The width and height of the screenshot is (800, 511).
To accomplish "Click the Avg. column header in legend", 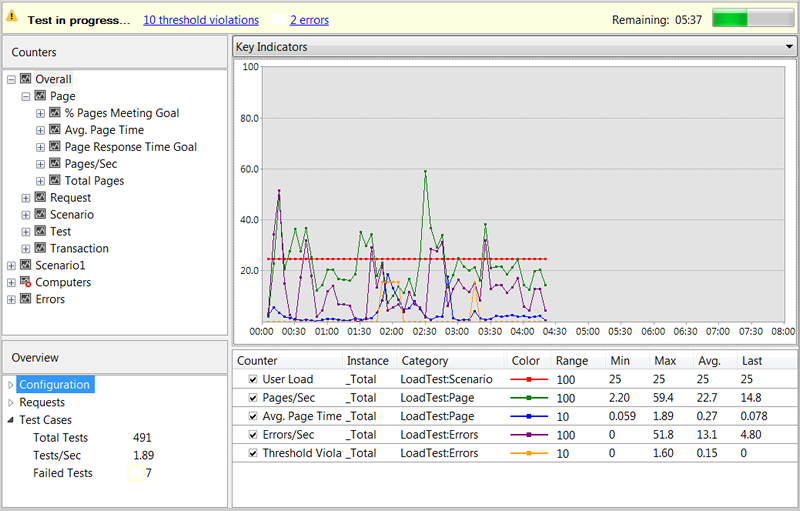I will click(x=709, y=361).
